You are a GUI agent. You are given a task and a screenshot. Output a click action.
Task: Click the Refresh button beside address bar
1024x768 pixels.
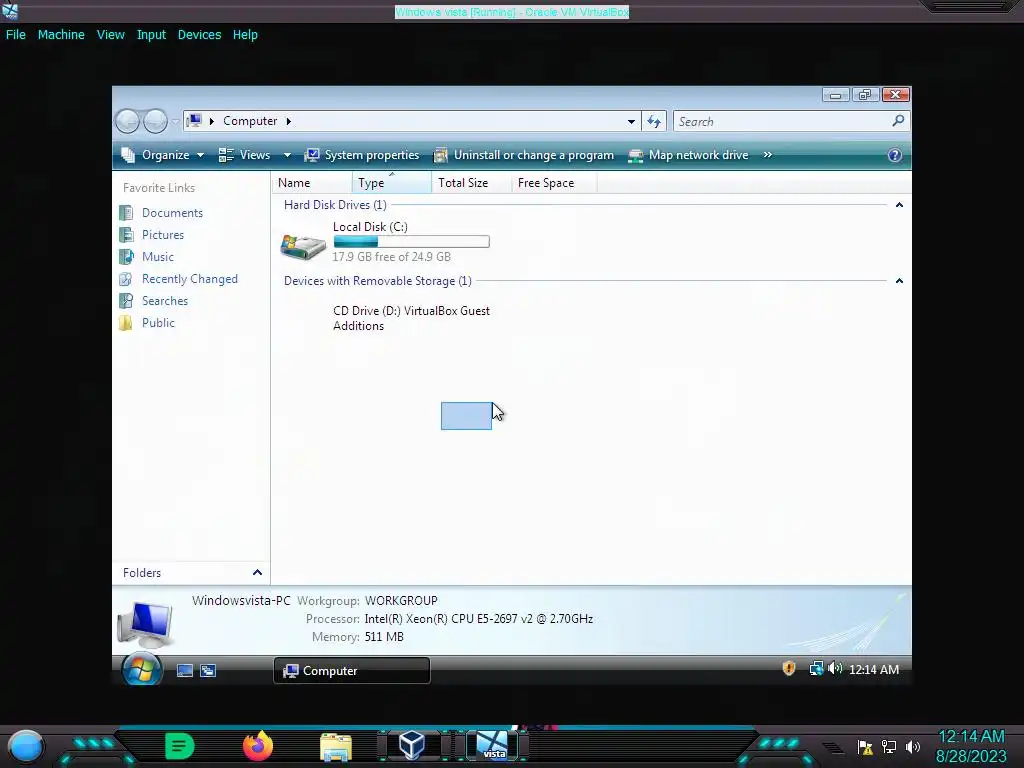point(654,121)
